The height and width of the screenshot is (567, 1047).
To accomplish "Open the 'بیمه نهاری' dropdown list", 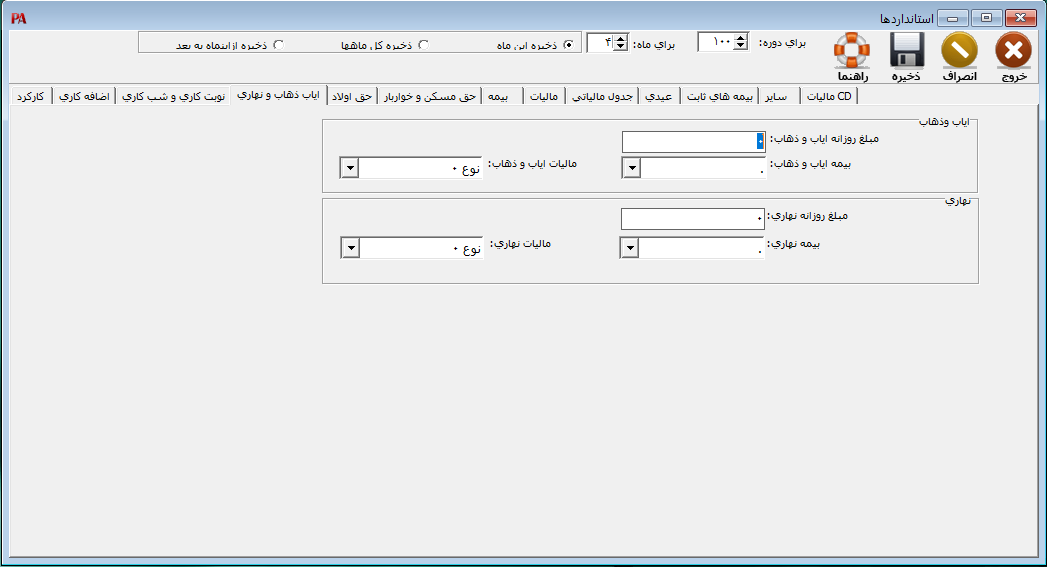I will click(x=630, y=247).
